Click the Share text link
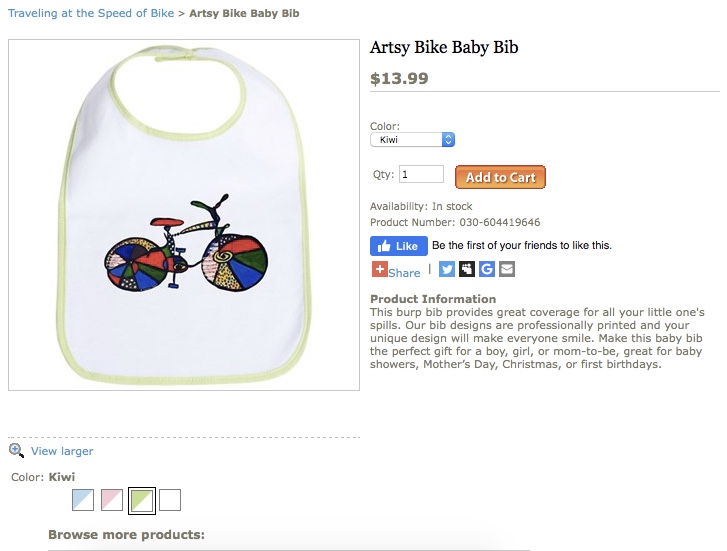Viewport: 727px width, 551px height. click(404, 273)
